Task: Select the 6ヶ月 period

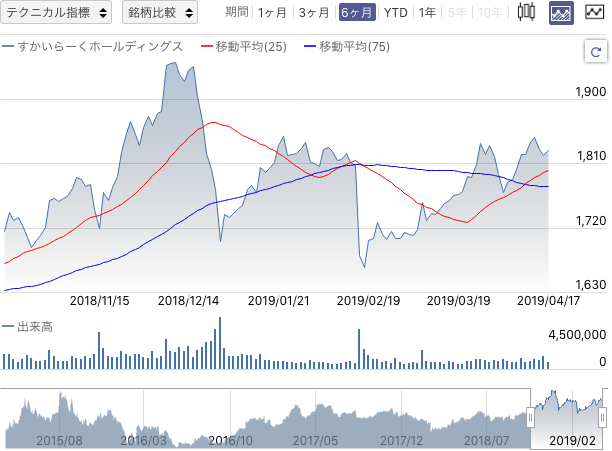Action: [357, 12]
